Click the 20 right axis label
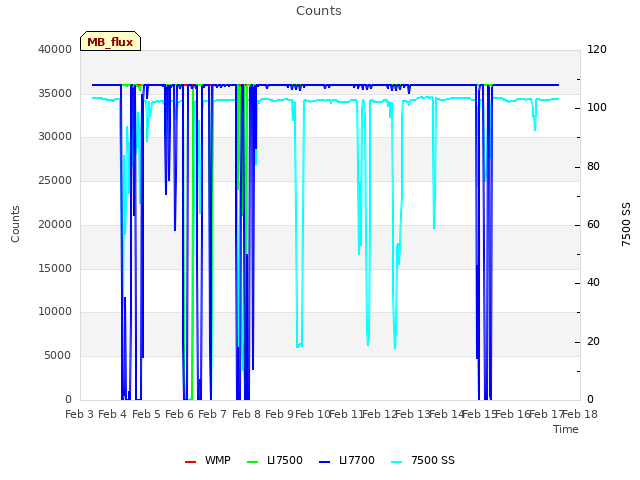 click(593, 341)
